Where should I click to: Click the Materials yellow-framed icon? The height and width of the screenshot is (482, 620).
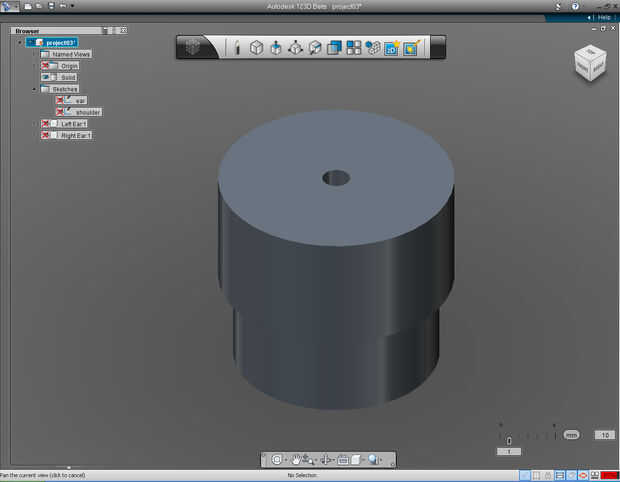point(412,47)
